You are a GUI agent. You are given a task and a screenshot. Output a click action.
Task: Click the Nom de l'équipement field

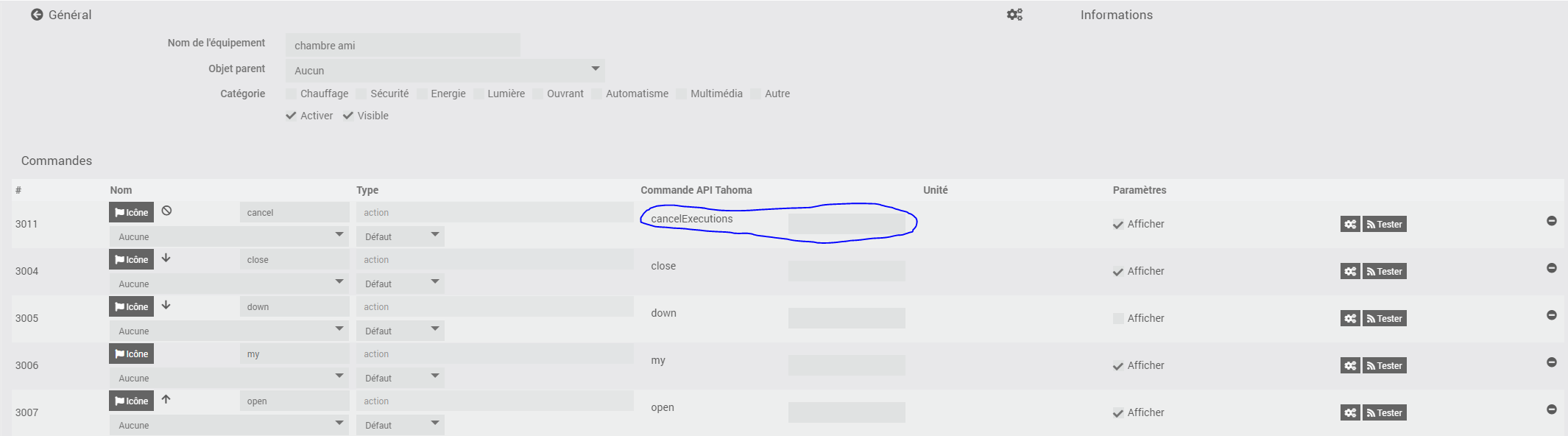tap(402, 45)
